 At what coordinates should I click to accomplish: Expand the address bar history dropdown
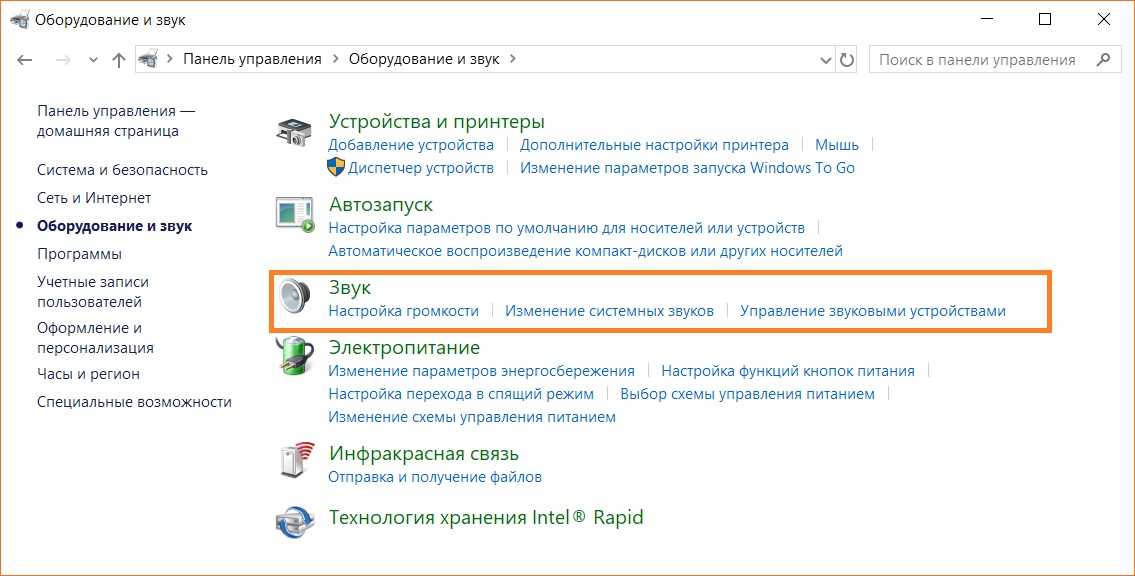[x=825, y=60]
